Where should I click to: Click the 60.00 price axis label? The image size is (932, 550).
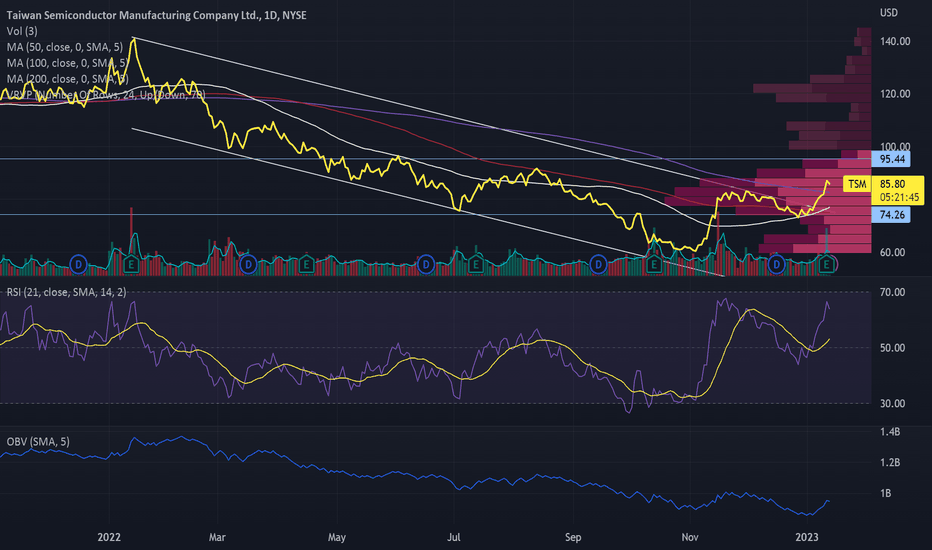(892, 253)
